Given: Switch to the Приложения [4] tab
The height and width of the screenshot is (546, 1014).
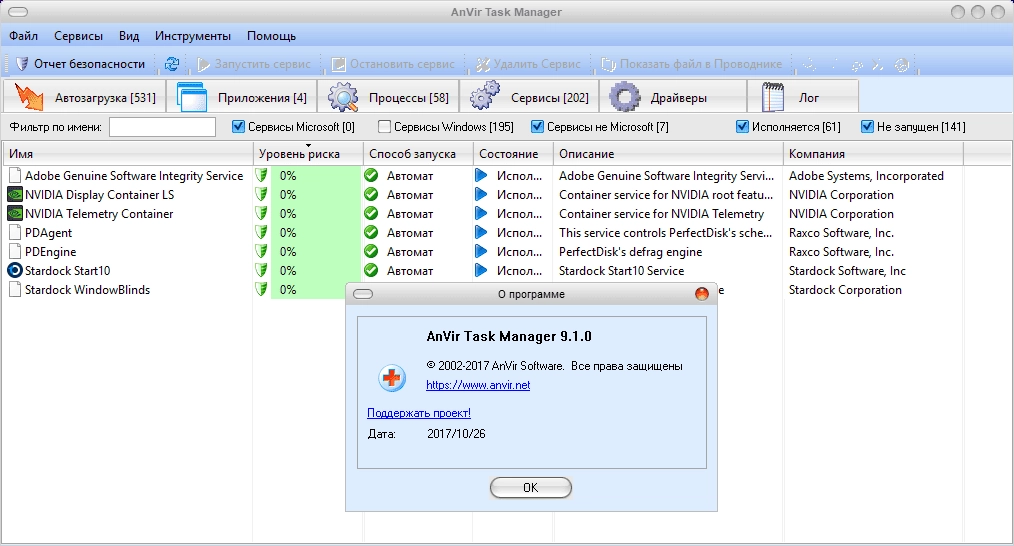Looking at the screenshot, I should (242, 97).
